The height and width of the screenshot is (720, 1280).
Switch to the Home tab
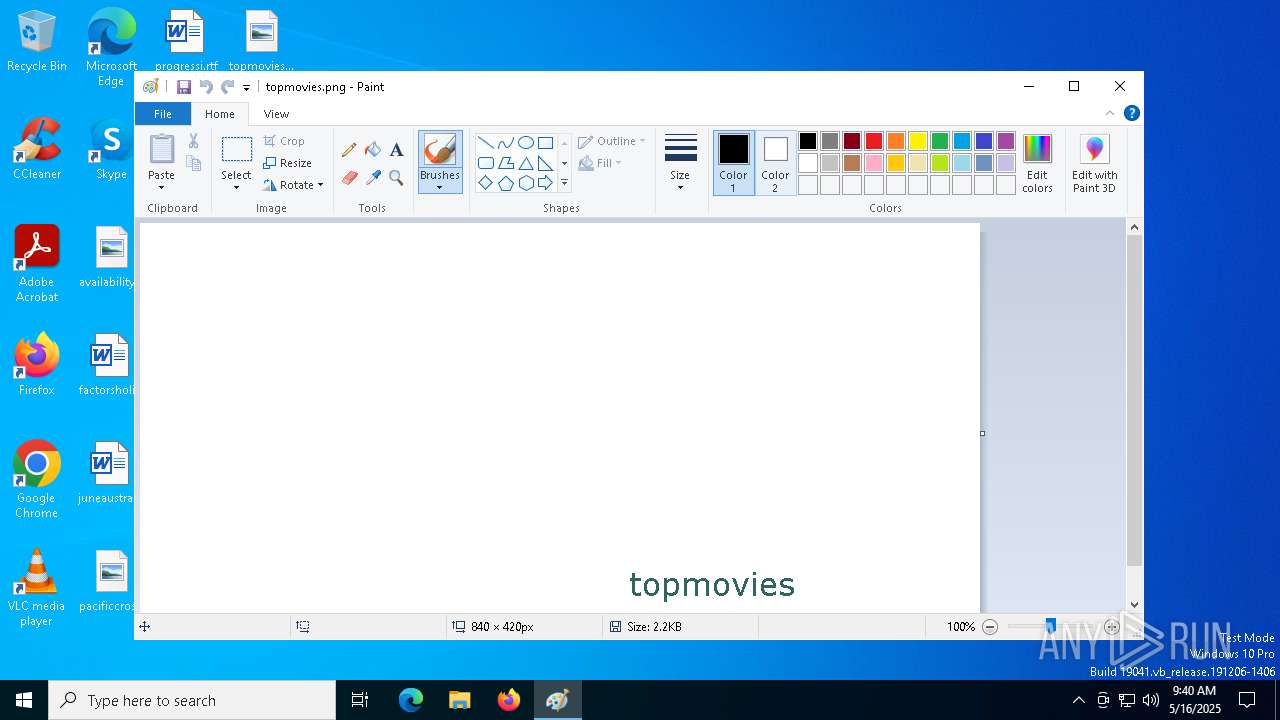click(x=220, y=114)
